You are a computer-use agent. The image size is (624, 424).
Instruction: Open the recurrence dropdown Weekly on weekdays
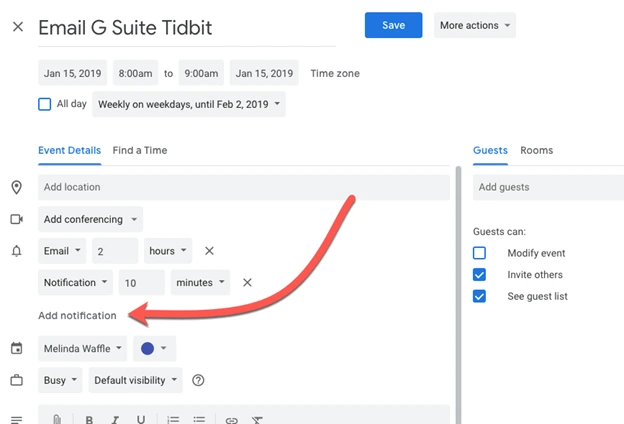(189, 104)
